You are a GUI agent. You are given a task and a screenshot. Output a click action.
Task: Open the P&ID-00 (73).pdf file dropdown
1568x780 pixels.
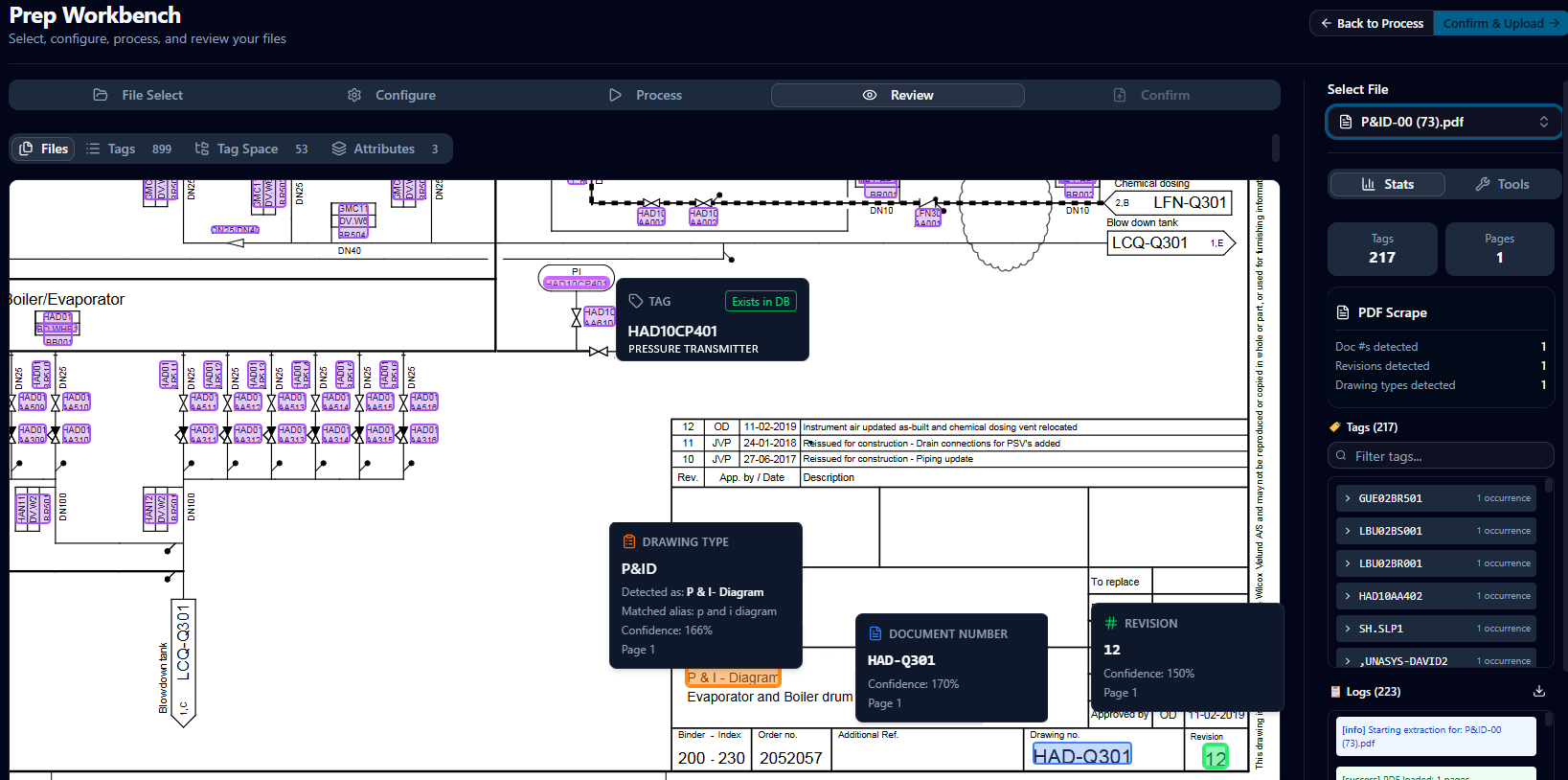(x=1443, y=122)
